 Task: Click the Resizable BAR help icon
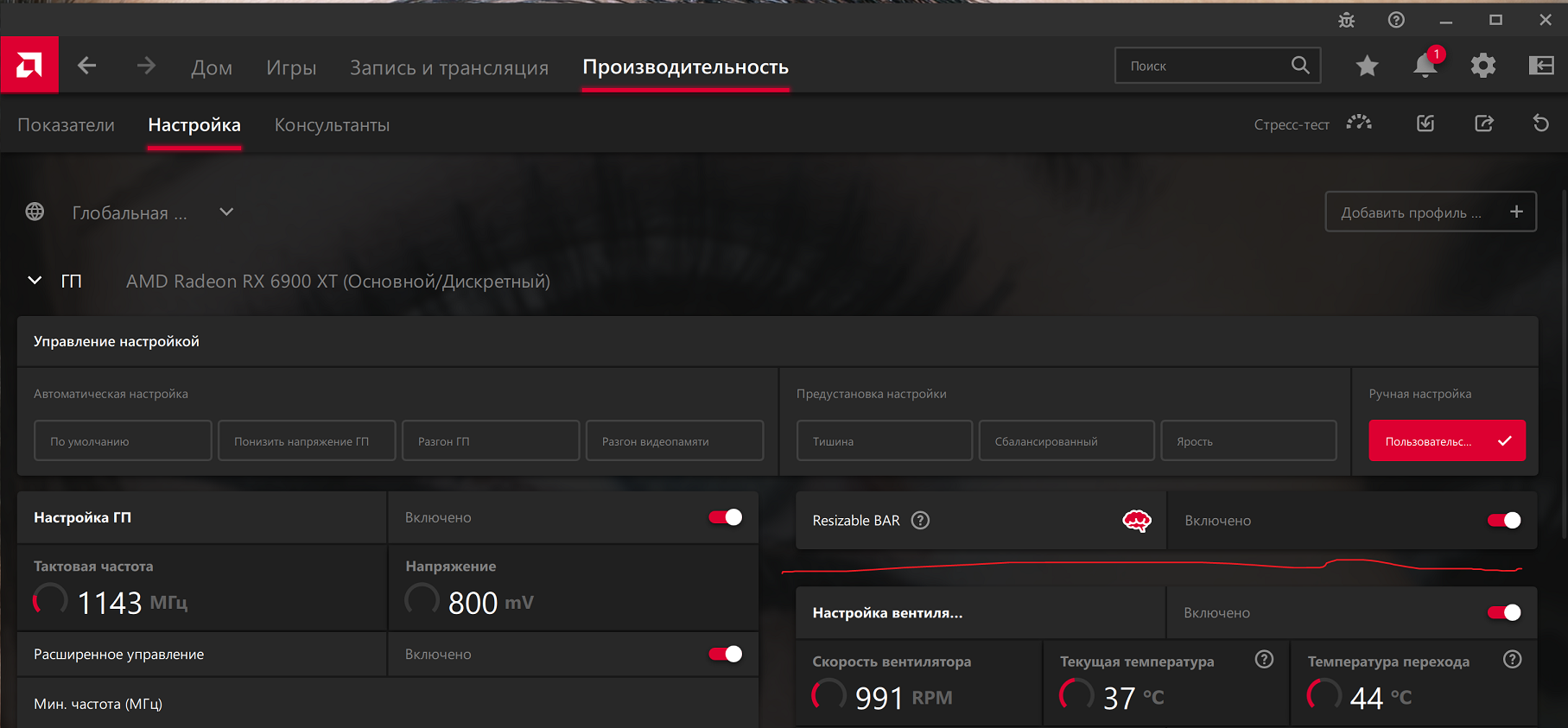921,520
